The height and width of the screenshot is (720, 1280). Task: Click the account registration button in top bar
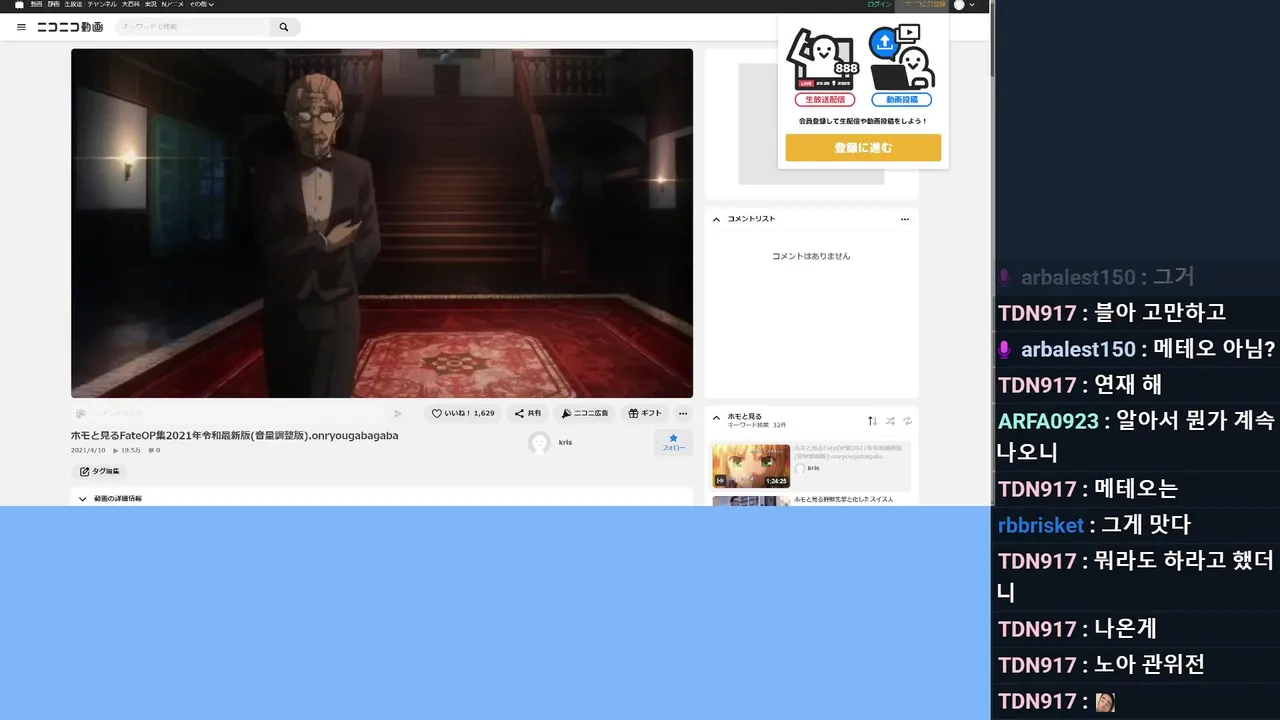pos(921,5)
